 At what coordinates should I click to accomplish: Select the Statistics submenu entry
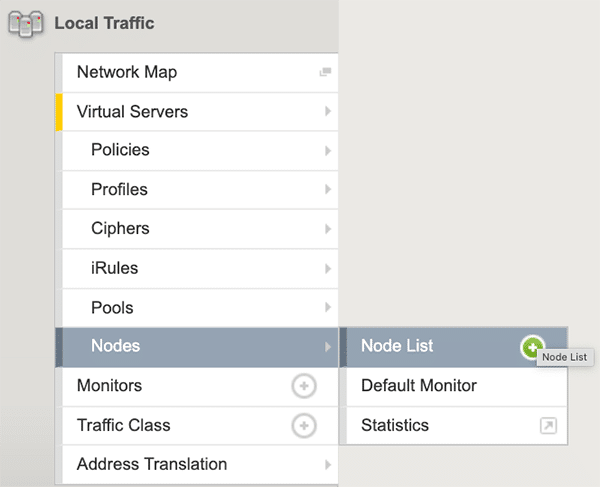395,426
